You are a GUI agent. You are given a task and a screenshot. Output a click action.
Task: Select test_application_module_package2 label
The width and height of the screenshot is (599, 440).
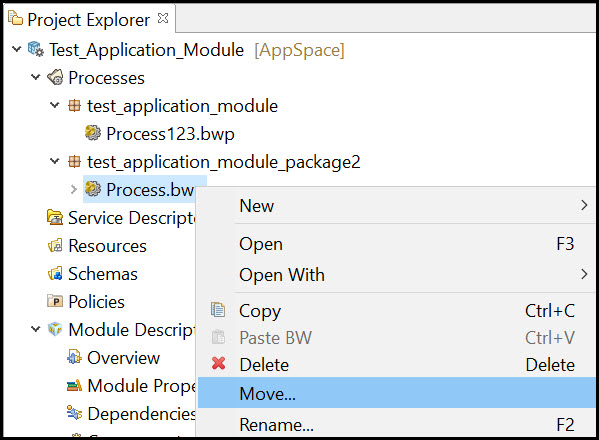pos(223,162)
